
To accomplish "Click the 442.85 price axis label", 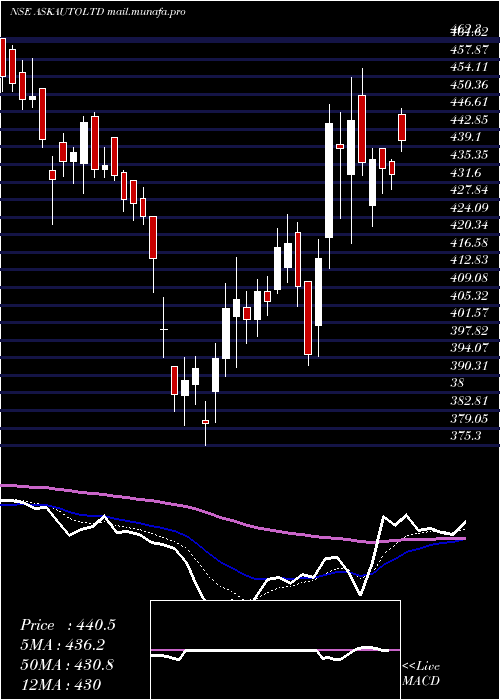I will pyautogui.click(x=470, y=120).
